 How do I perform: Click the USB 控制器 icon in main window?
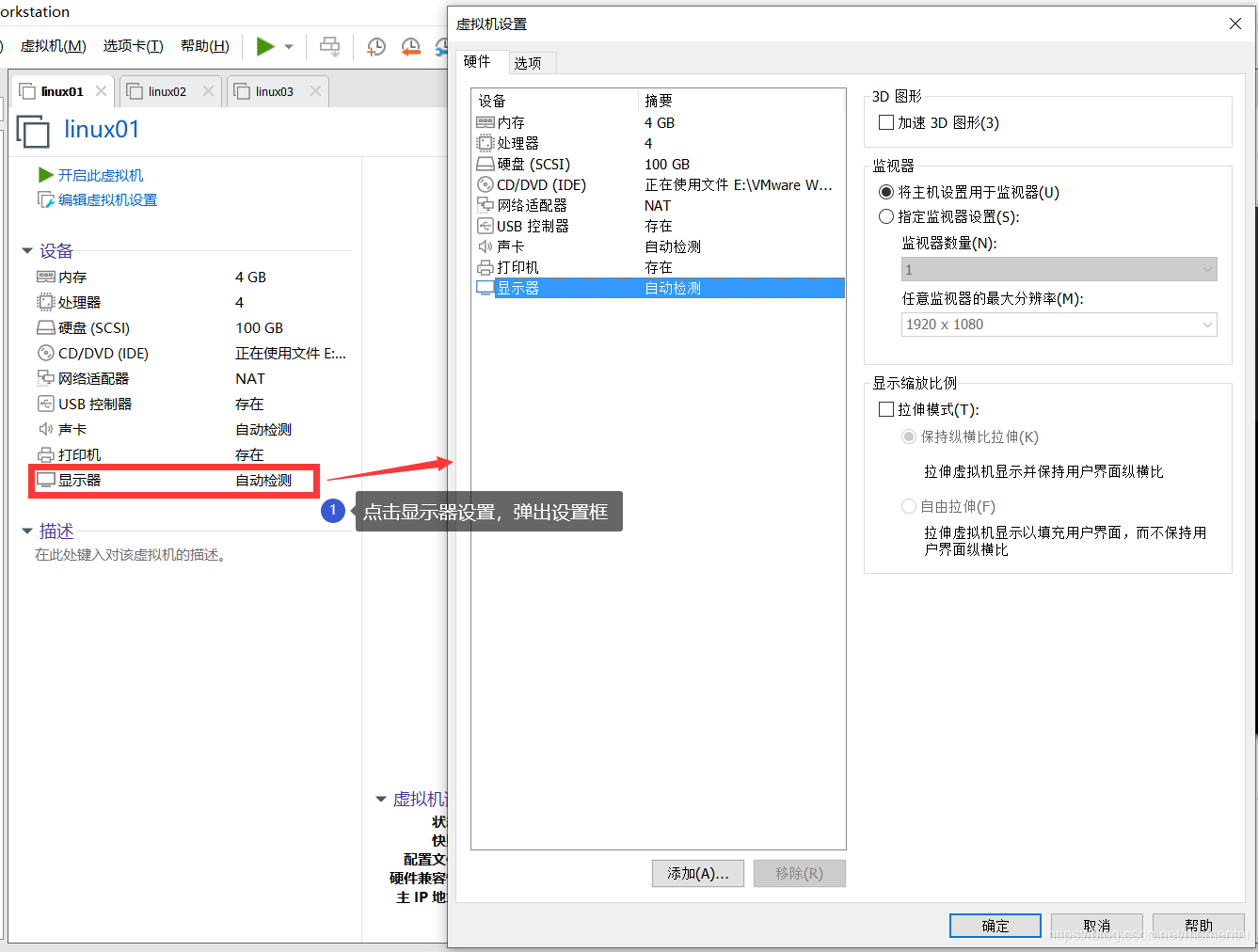coord(45,404)
